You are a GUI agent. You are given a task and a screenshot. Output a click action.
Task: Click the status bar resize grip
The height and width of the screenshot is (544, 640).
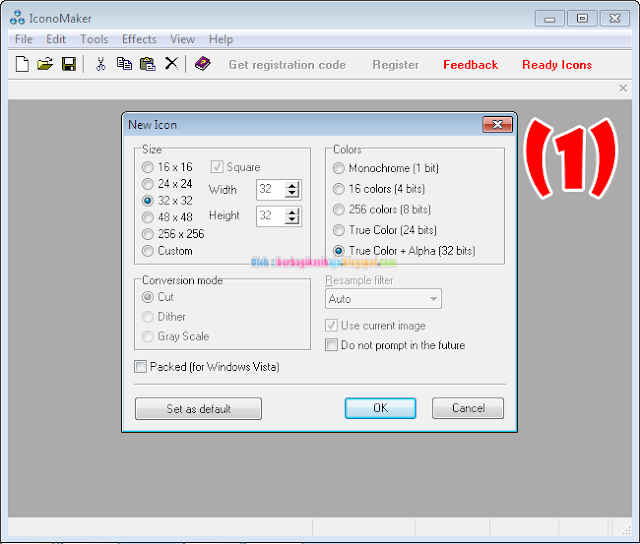pyautogui.click(x=626, y=530)
